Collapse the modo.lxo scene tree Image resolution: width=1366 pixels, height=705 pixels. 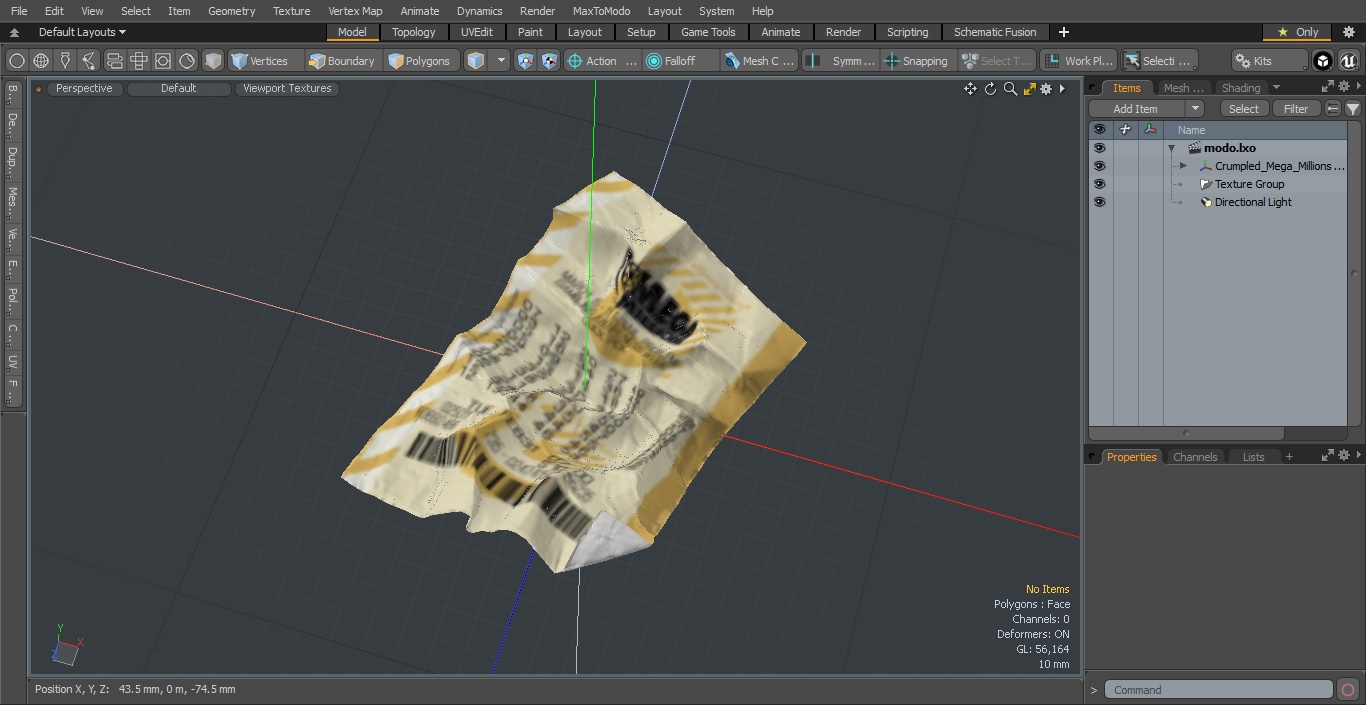pos(1171,148)
